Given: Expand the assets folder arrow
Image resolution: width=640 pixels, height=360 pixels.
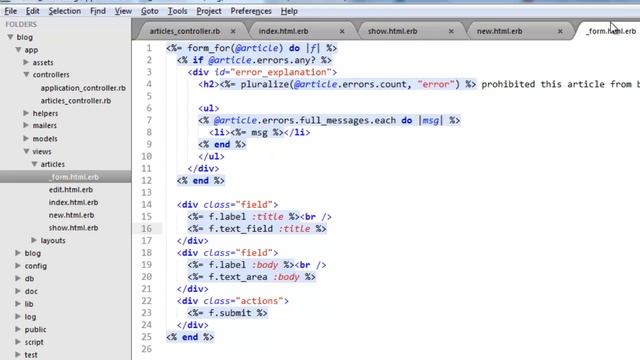Looking at the screenshot, I should pyautogui.click(x=26, y=62).
